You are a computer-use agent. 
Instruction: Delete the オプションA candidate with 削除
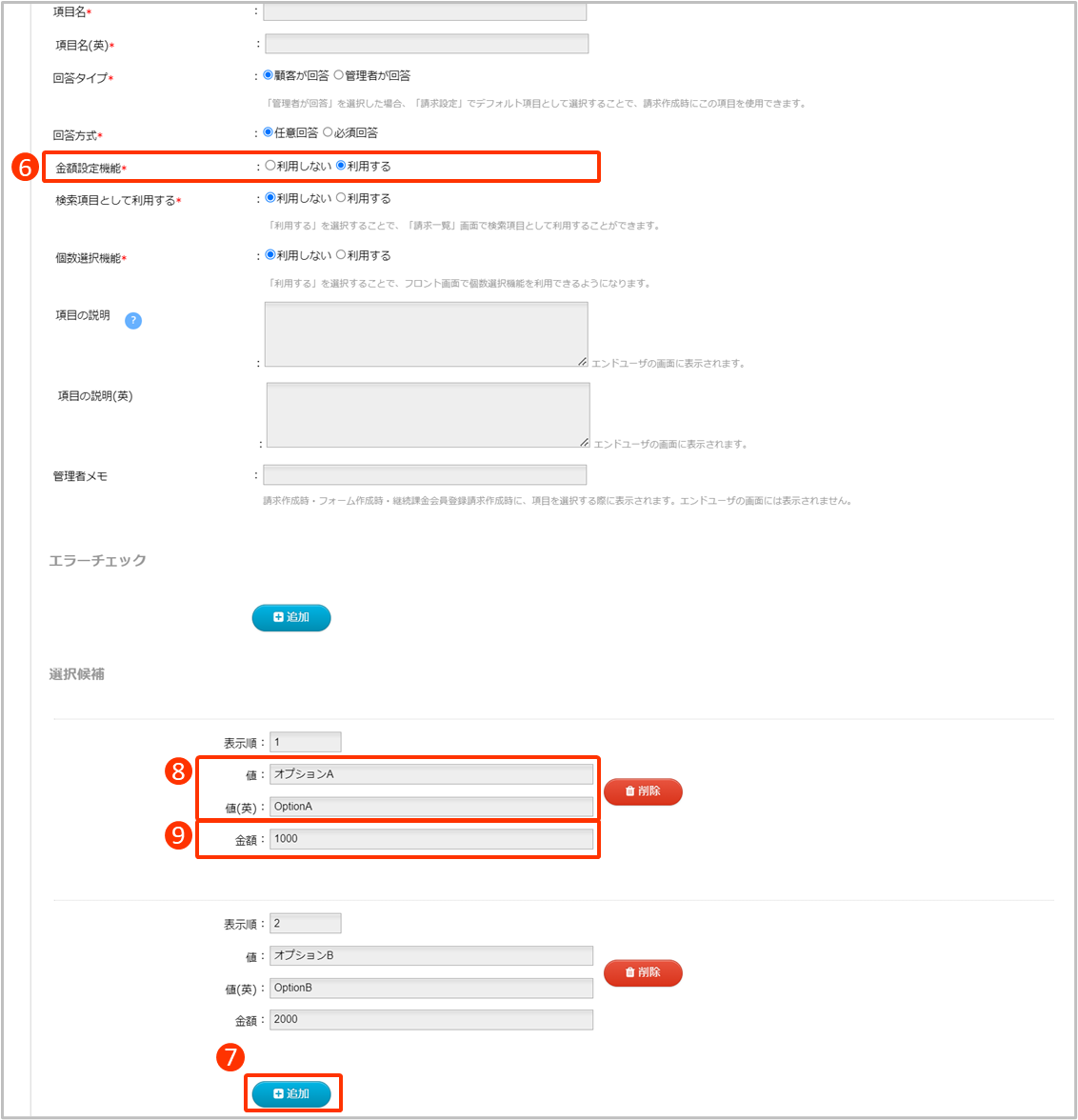[x=643, y=791]
